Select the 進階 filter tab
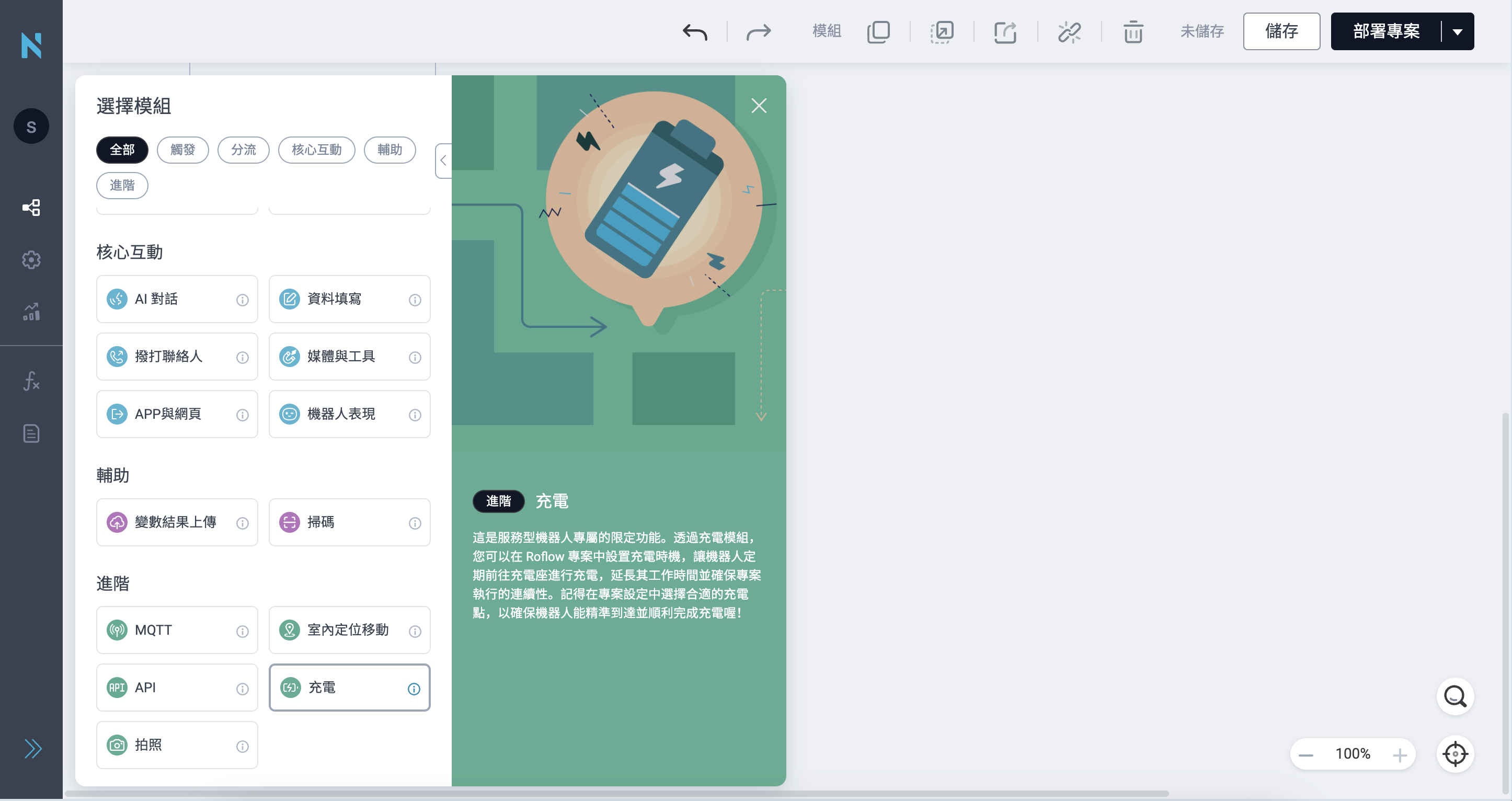Image resolution: width=1512 pixels, height=801 pixels. [122, 186]
